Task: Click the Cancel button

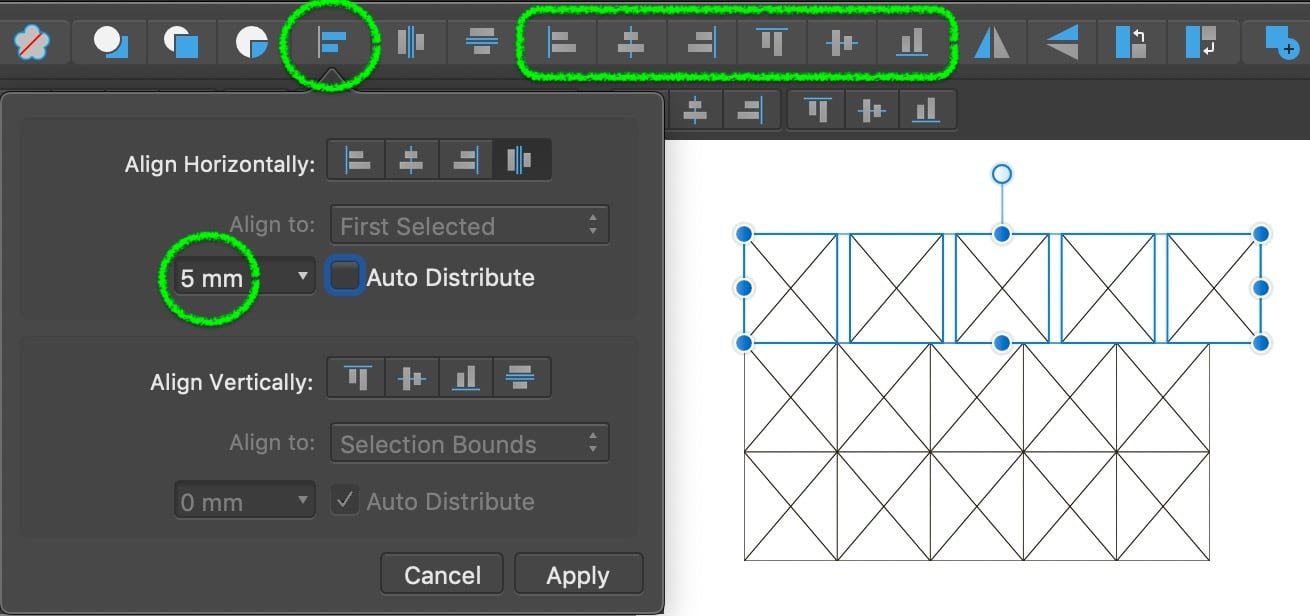Action: click(x=441, y=574)
